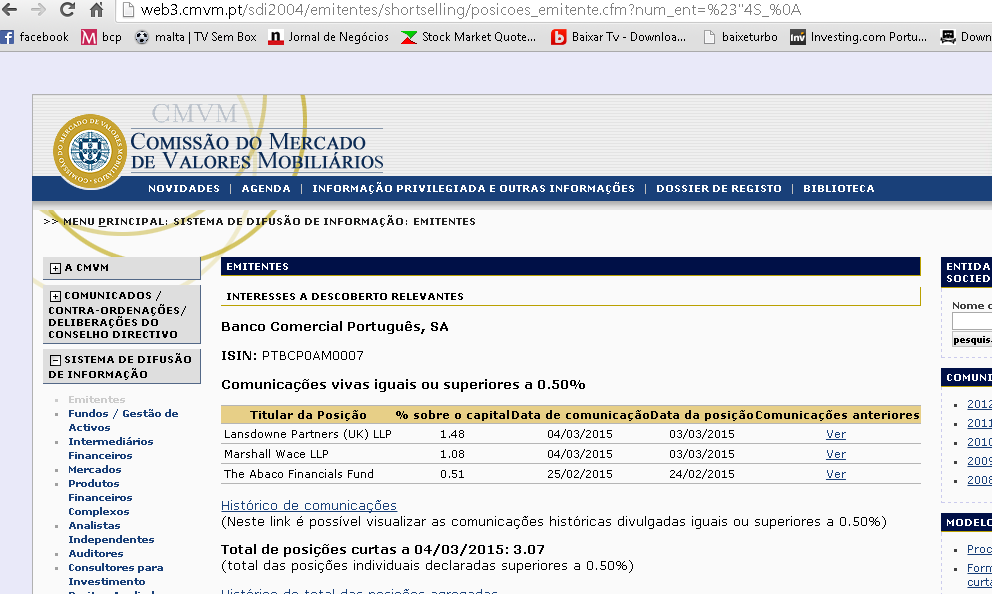The width and height of the screenshot is (992, 594).
Task: Open the Auditores sidebar link
Action: point(96,554)
